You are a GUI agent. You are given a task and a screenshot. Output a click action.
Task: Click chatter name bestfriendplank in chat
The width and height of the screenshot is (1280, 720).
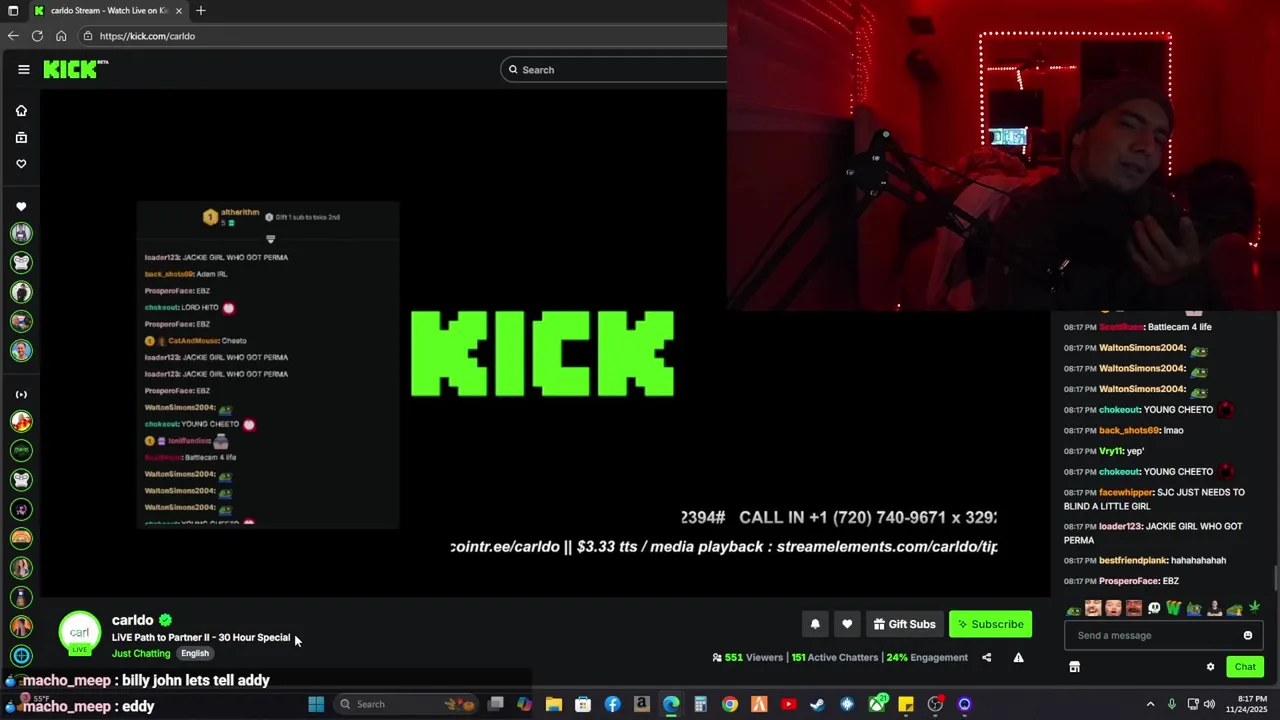(x=1133, y=560)
